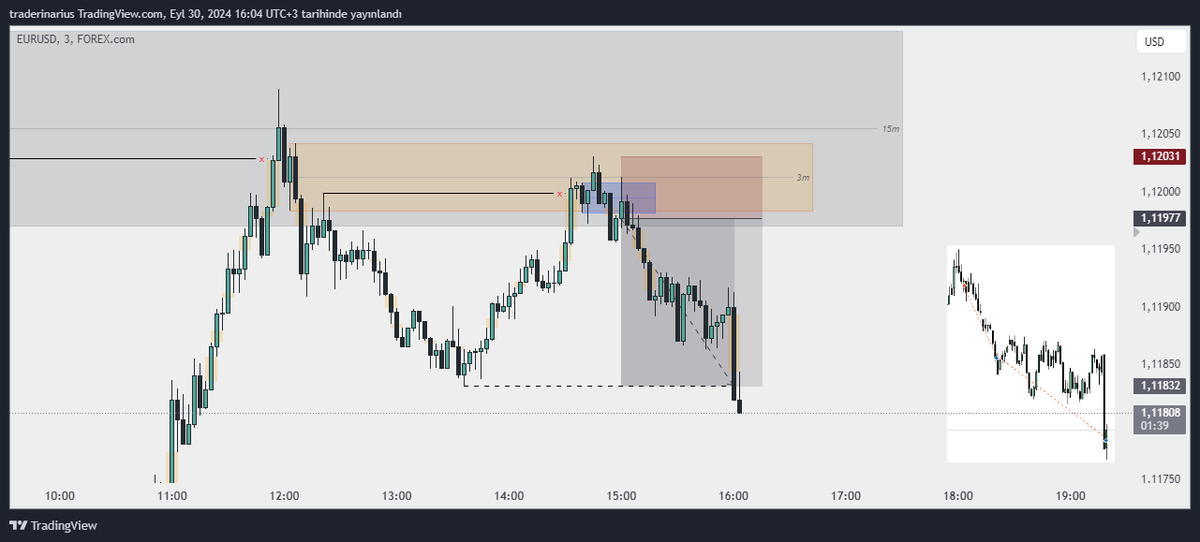Select the long black line from the left edge
This screenshot has height=542, width=1200.
[x=133, y=159]
